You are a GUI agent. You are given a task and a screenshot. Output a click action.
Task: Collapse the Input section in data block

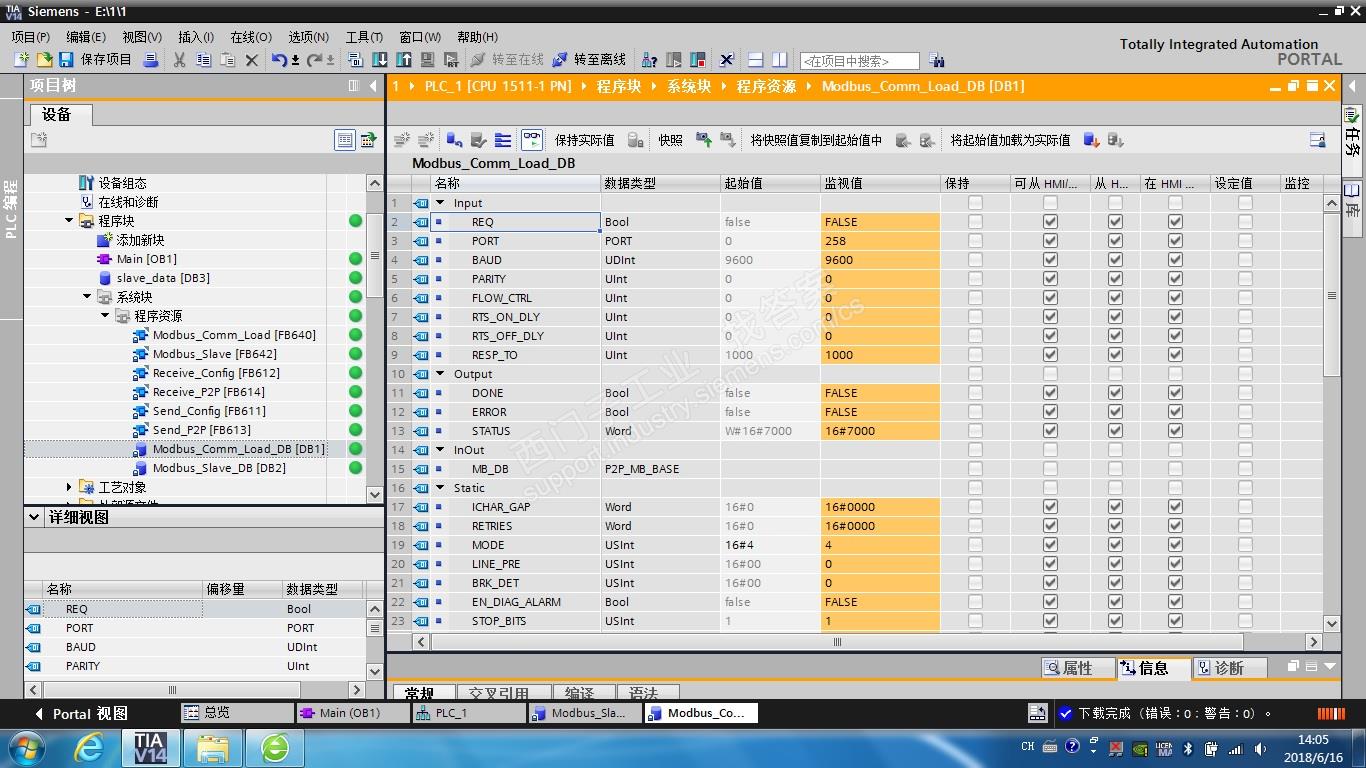(440, 203)
